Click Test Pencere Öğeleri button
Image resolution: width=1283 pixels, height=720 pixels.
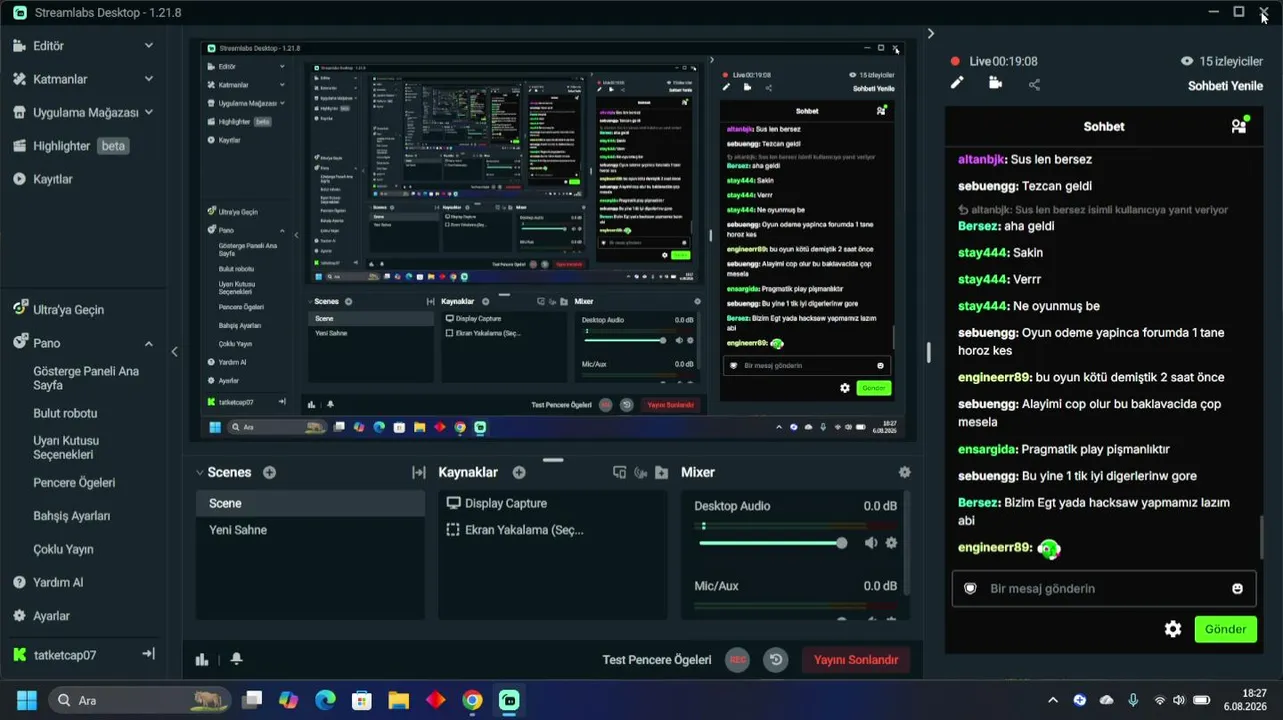coord(657,660)
